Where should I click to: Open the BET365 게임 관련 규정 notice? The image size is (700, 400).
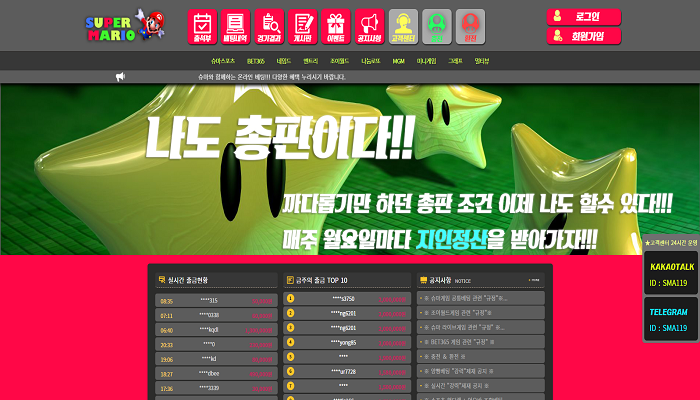(480, 342)
